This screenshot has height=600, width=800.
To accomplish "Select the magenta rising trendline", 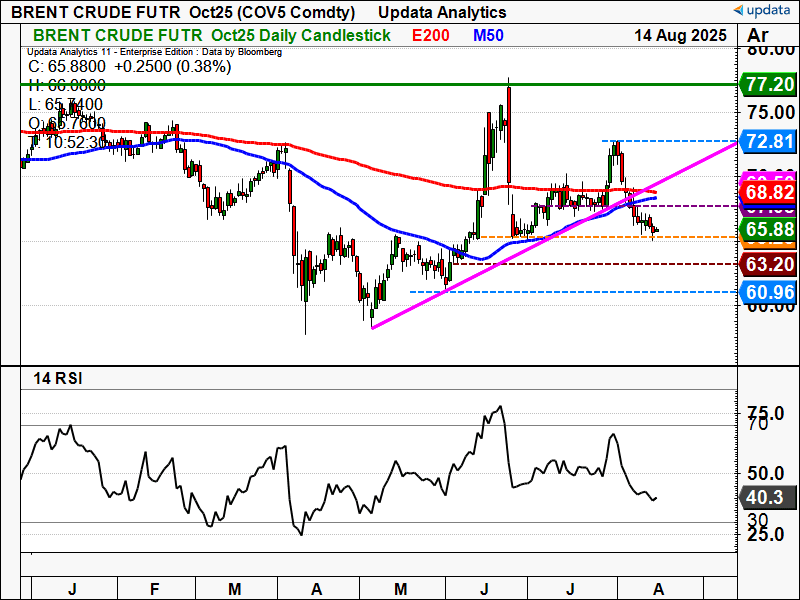I will click(554, 235).
